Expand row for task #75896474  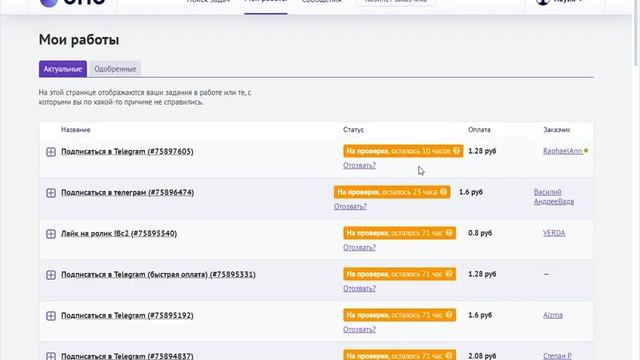point(51,193)
